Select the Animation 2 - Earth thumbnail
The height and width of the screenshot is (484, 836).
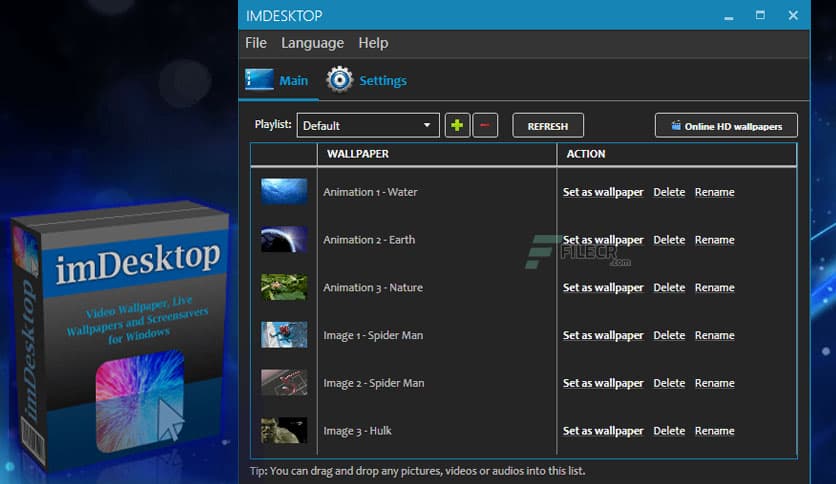284,239
